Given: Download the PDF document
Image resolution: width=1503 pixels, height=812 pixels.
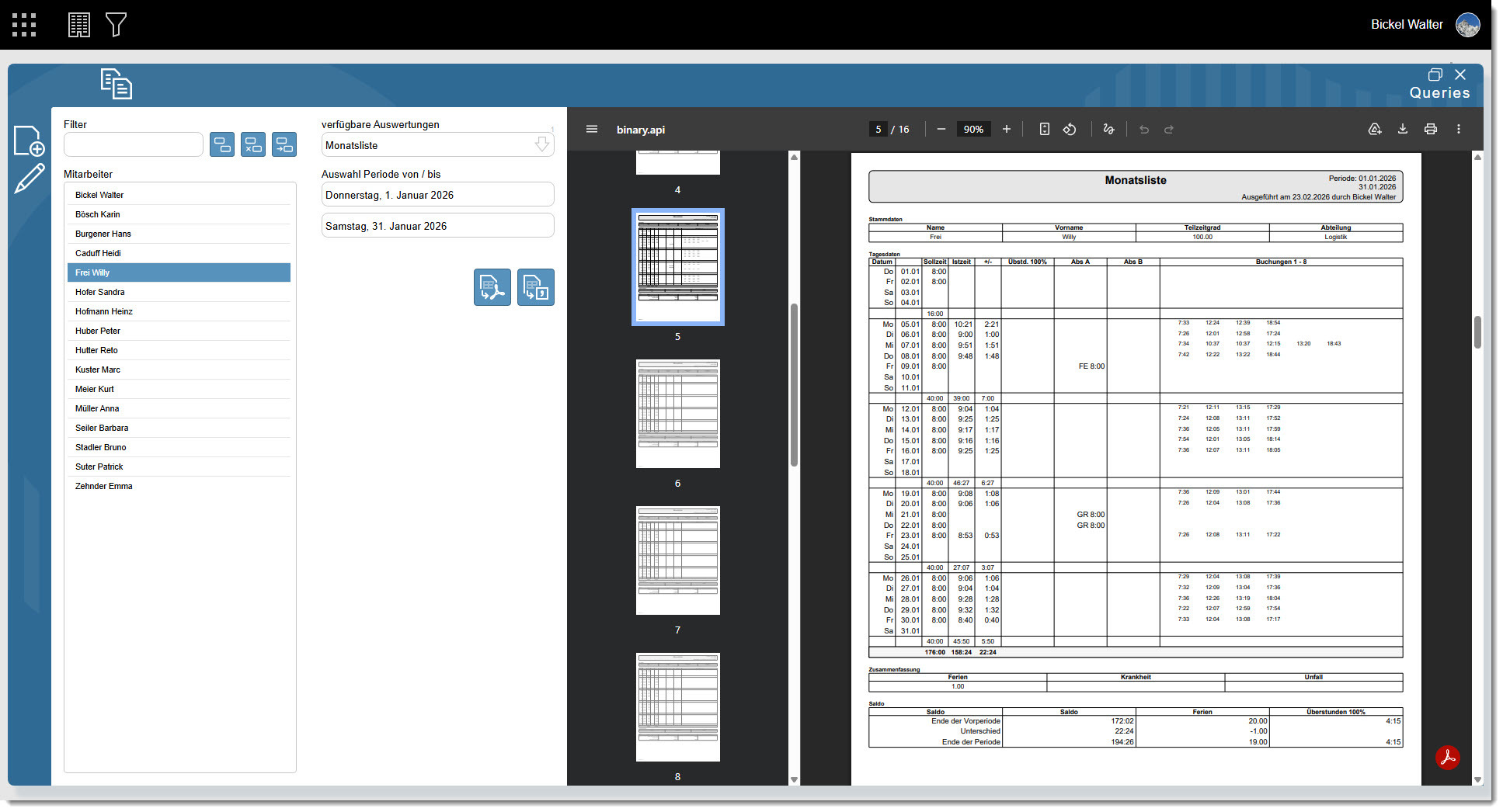Looking at the screenshot, I should click(x=1402, y=130).
